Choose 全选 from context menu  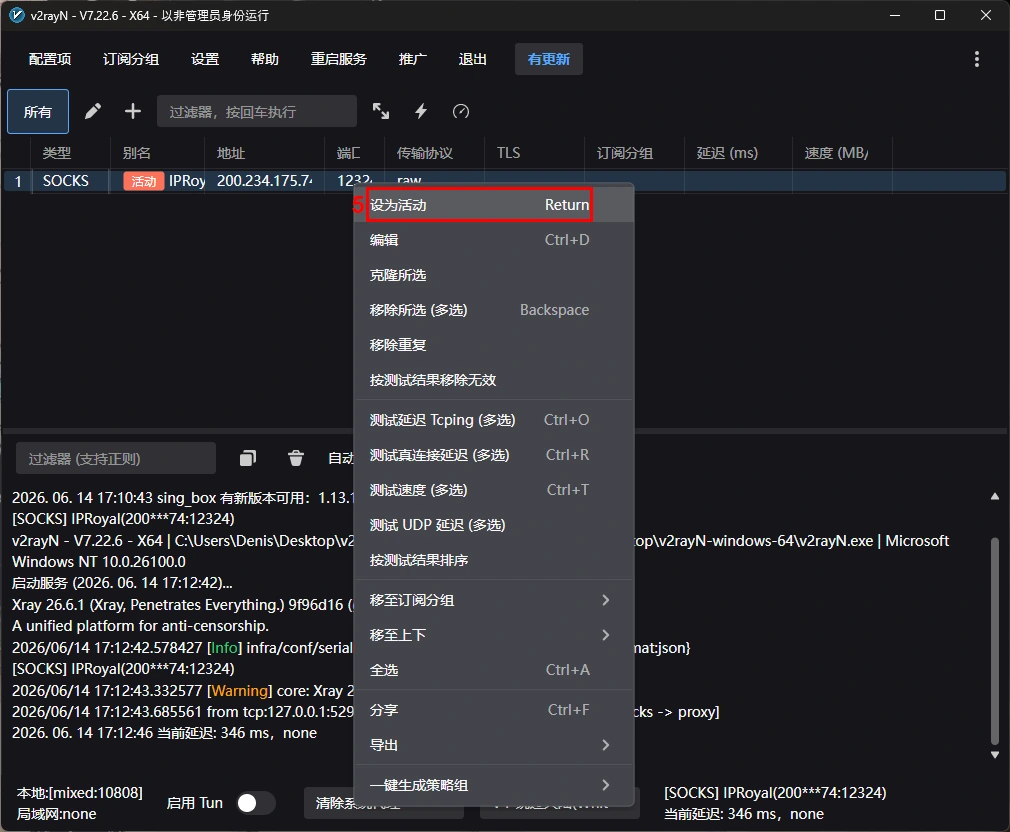point(493,670)
